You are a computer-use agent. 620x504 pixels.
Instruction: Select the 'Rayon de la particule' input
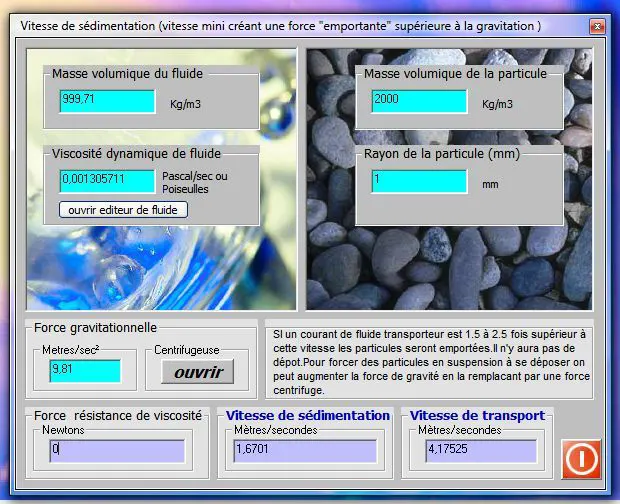(419, 181)
